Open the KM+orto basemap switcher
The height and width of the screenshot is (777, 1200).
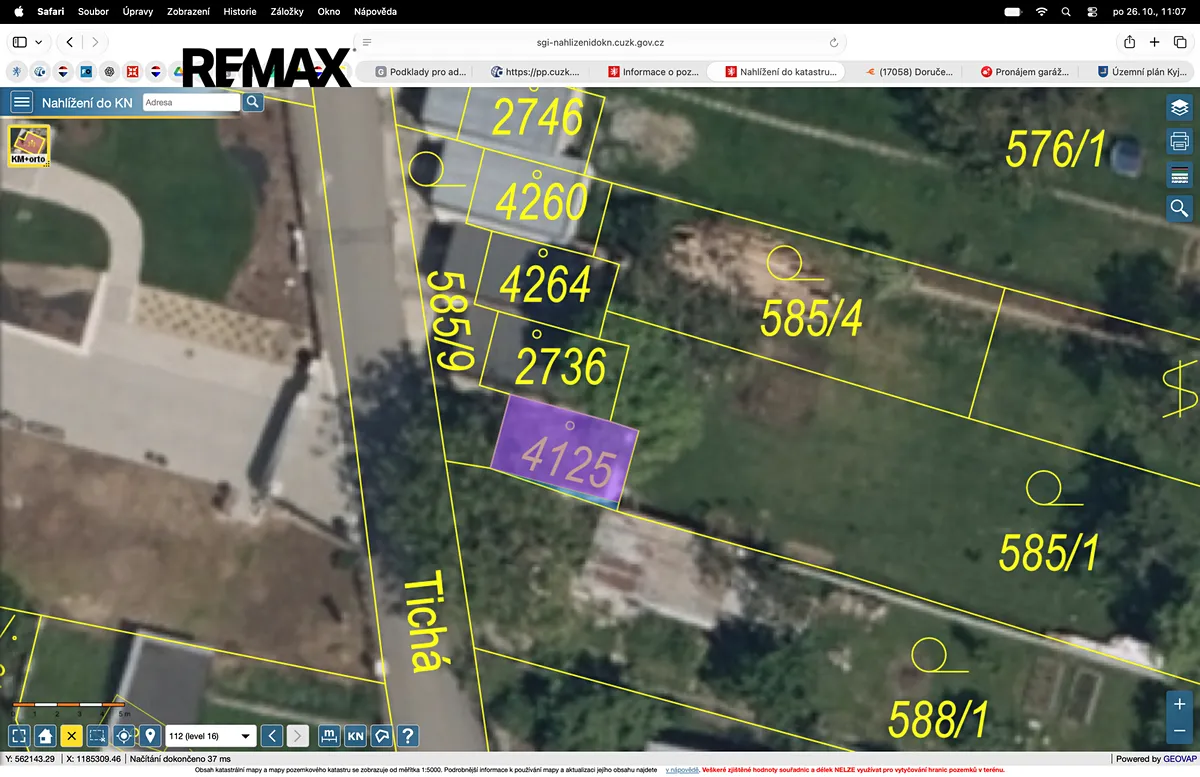pos(29,146)
